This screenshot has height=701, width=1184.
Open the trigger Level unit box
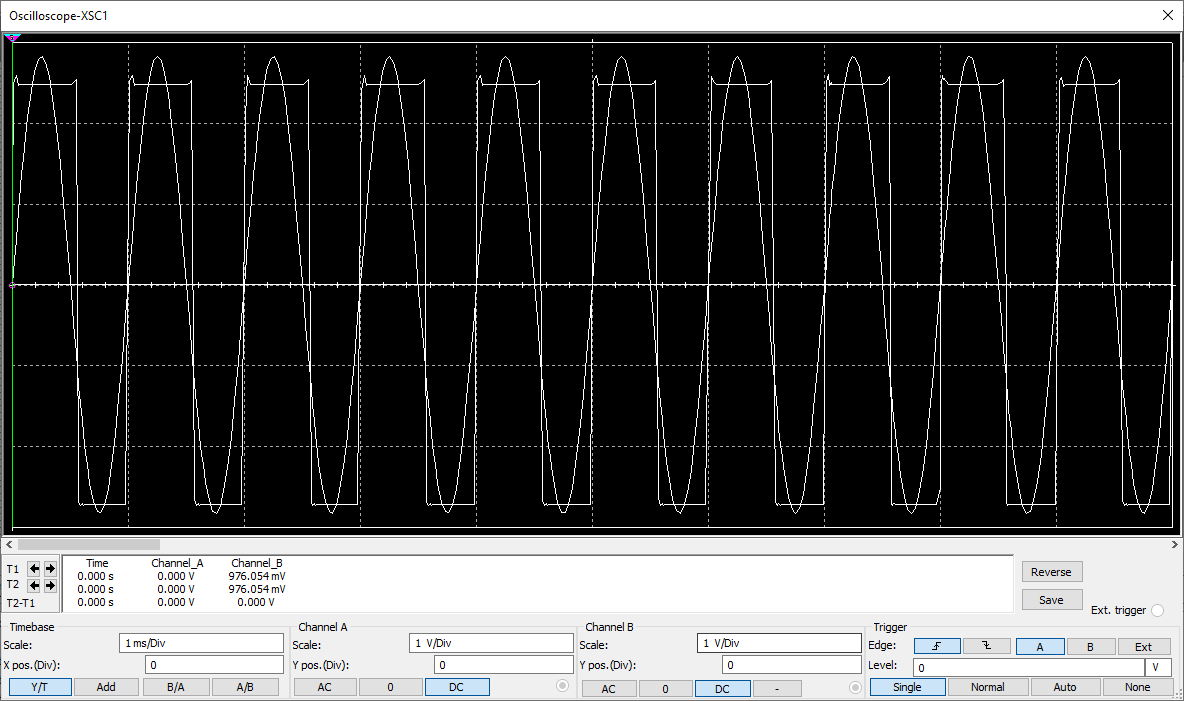pyautogui.click(x=1157, y=667)
